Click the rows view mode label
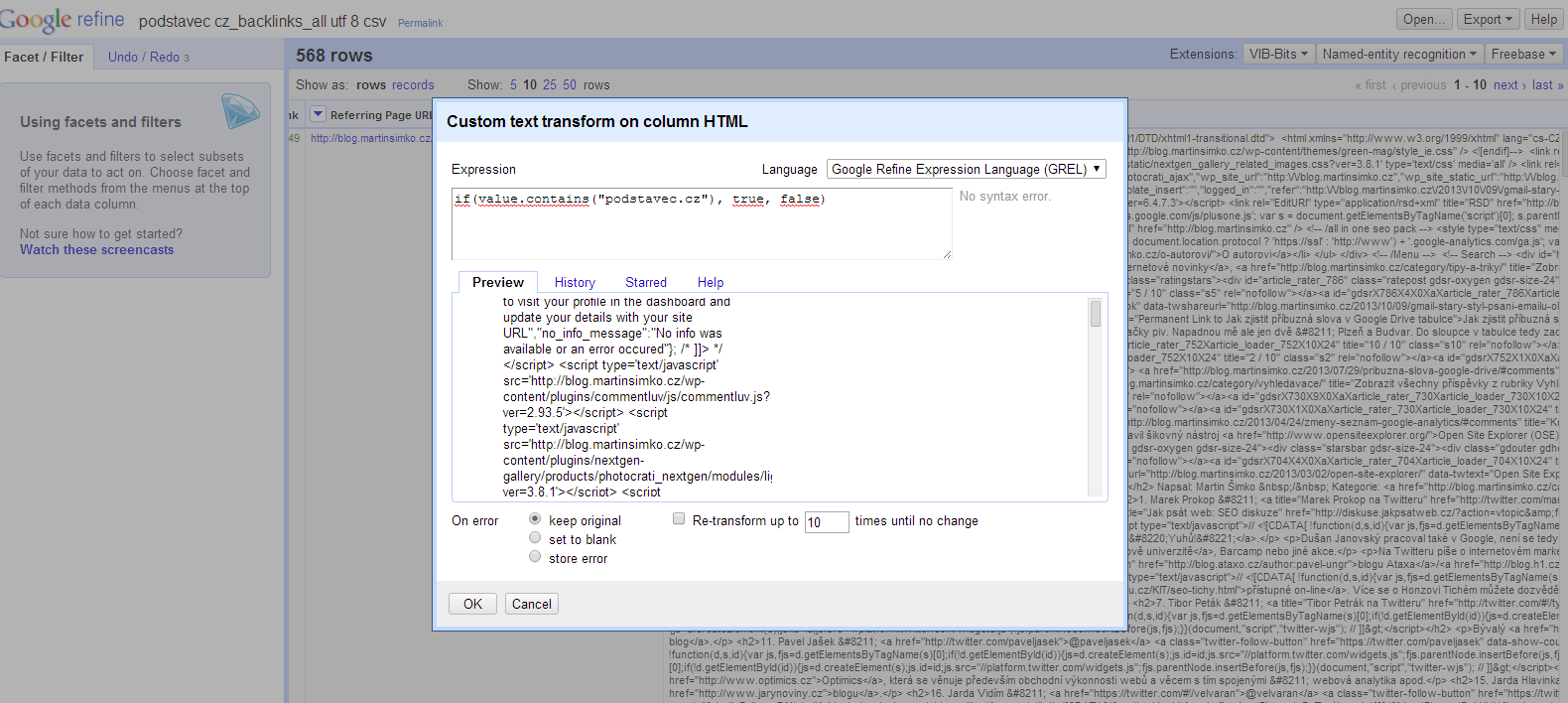This screenshot has height=703, width=1568. point(371,85)
